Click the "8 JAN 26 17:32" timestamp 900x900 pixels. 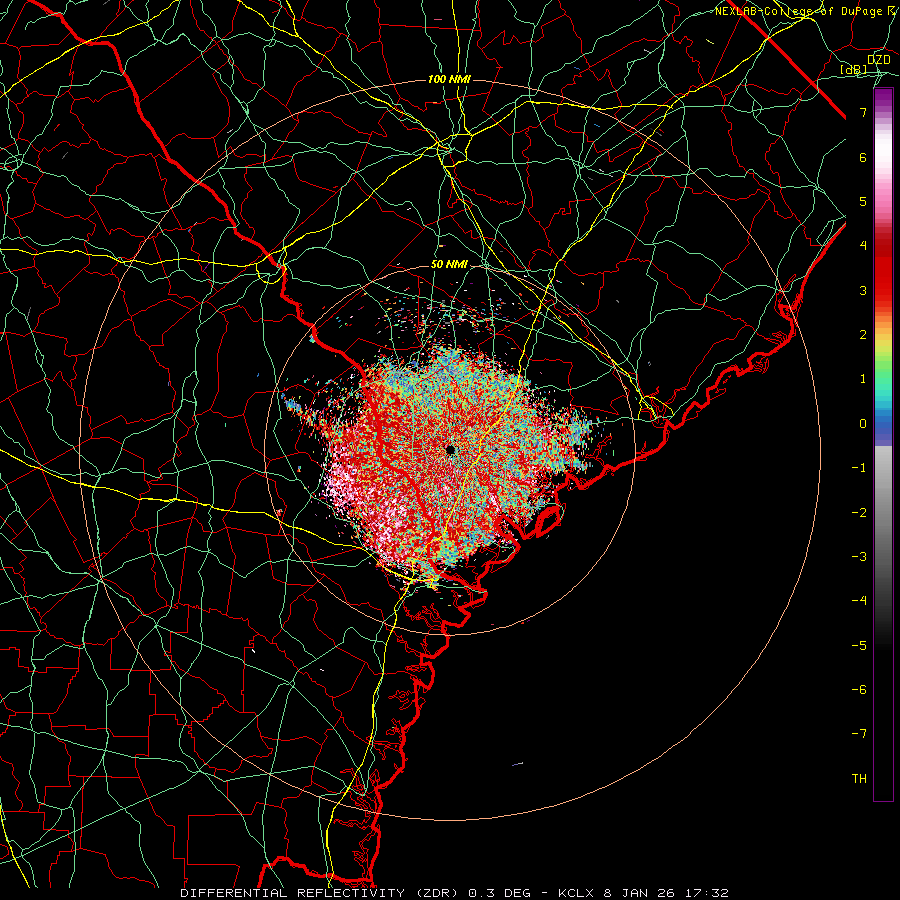tap(666, 893)
